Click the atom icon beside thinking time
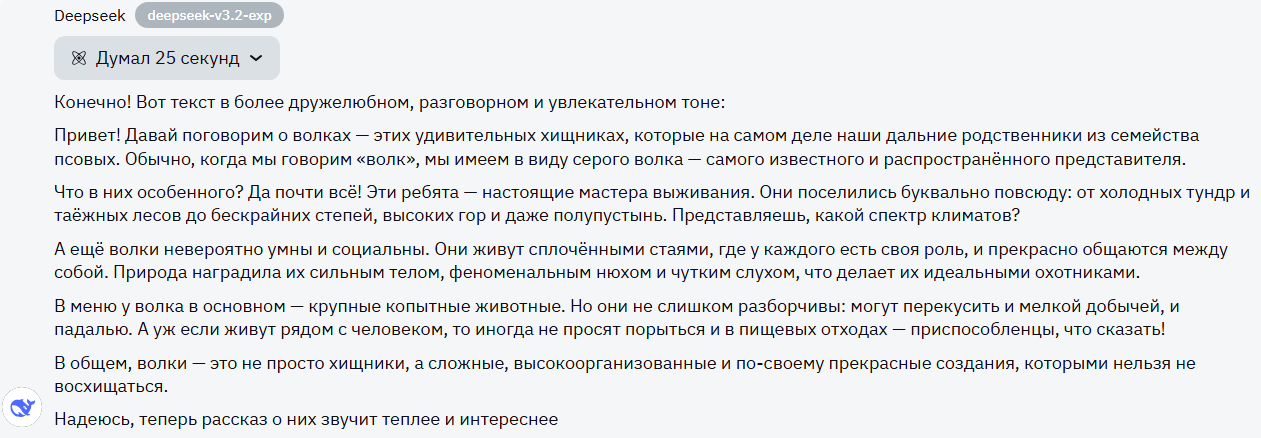This screenshot has width=1261, height=438. coord(79,58)
